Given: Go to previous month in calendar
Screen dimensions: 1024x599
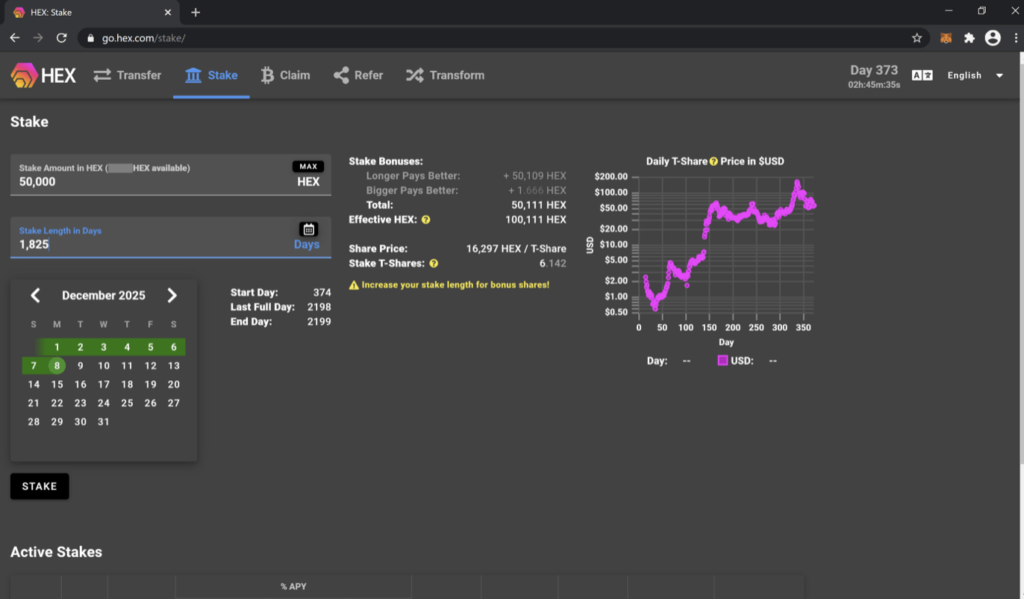Looking at the screenshot, I should coord(35,295).
